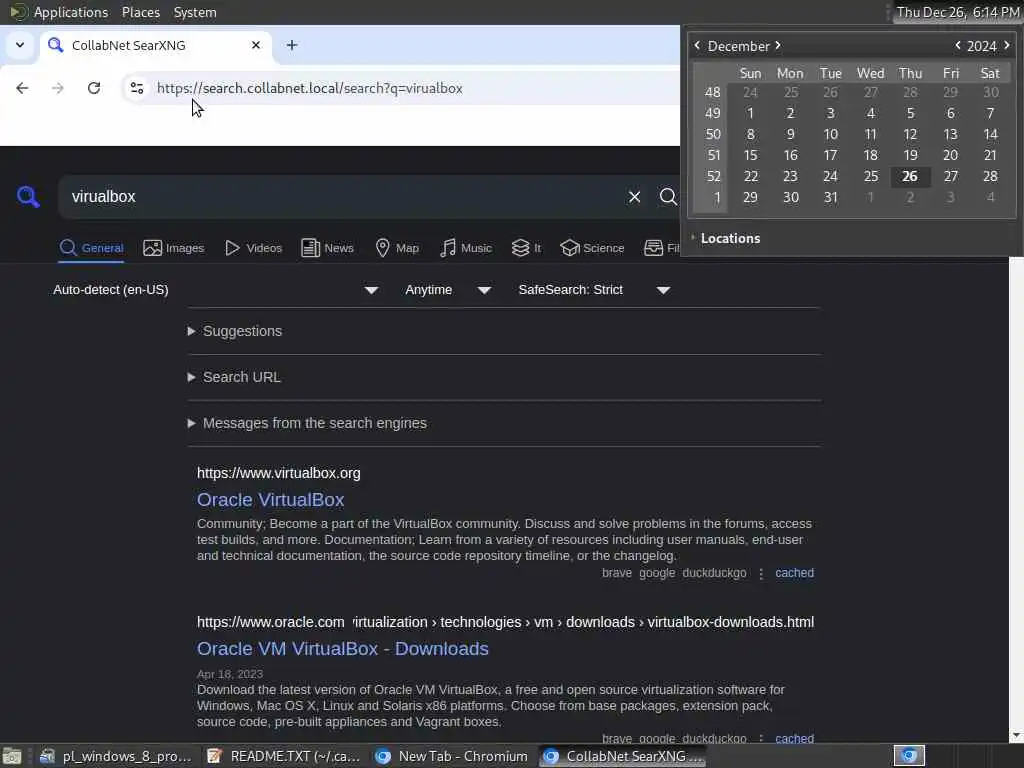This screenshot has height=768, width=1024.
Task: Go to previous month in calendar
Action: 697,46
